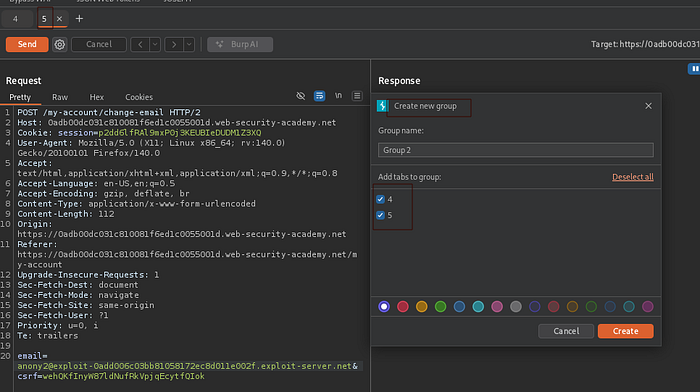Open Repeater send settings gear
This screenshot has height=392, width=700.
pyautogui.click(x=59, y=44)
